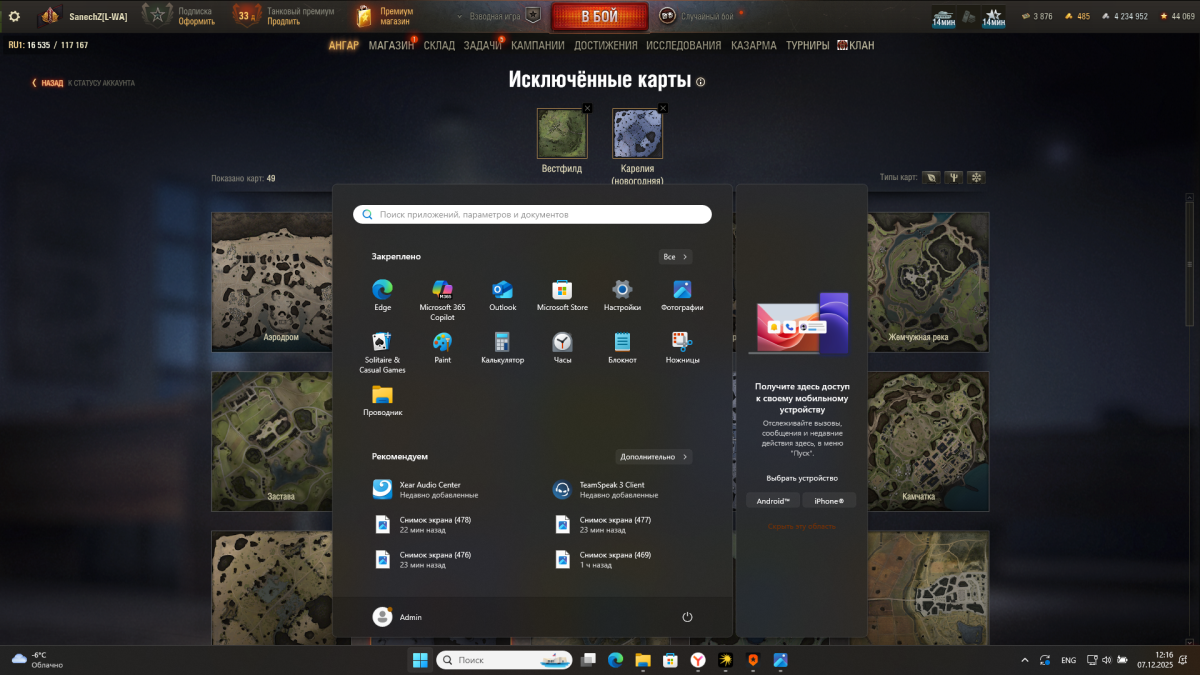Viewport: 1200px width, 675px height.
Task: Click the В БОЙ battle button
Action: click(599, 16)
